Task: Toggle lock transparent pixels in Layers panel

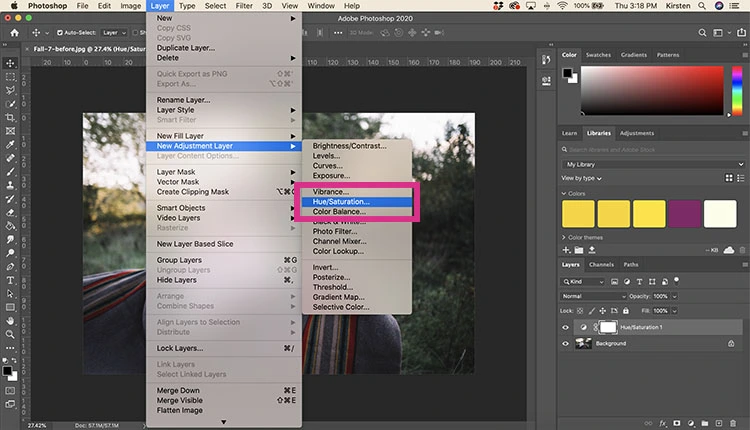Action: pos(580,311)
